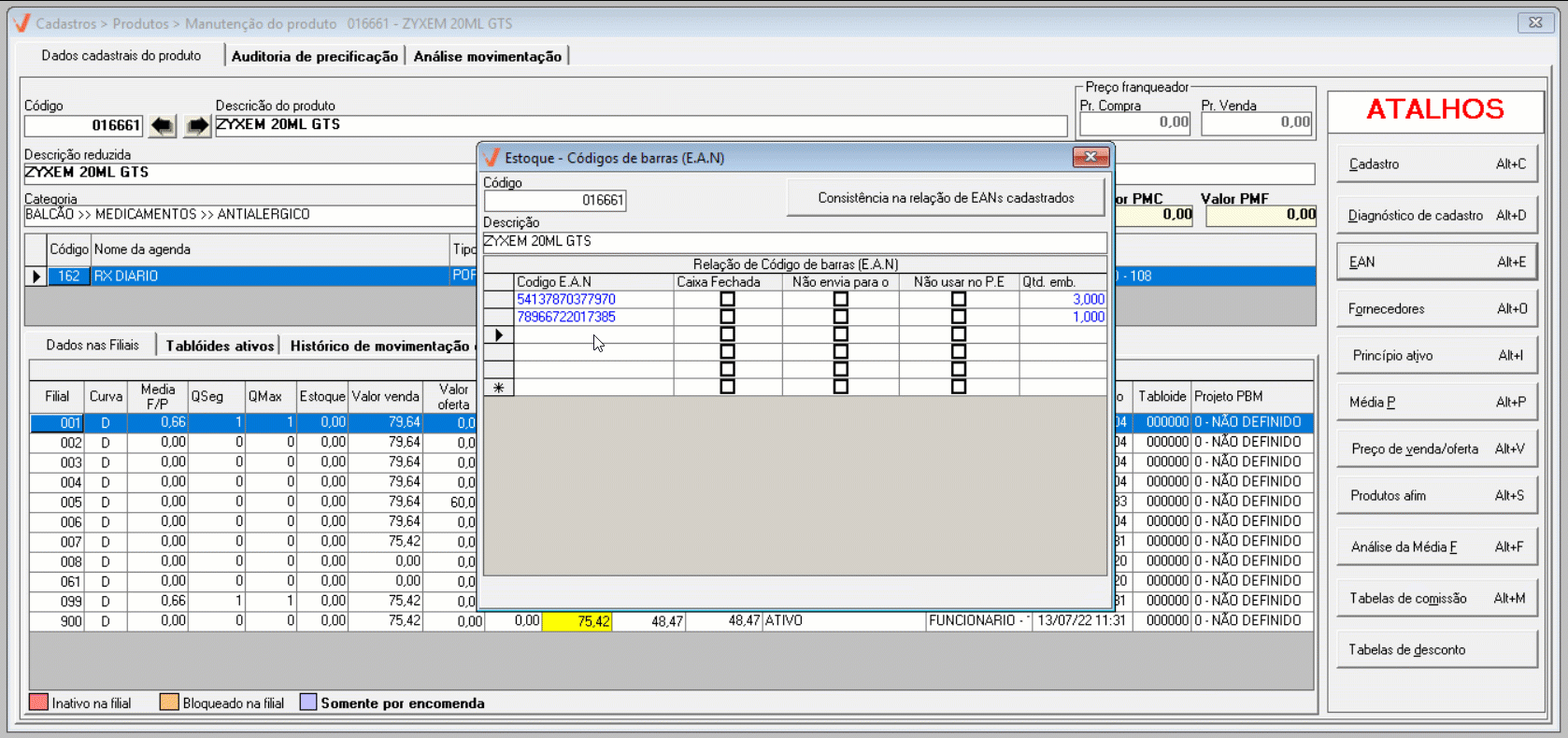Select the Tablóides ativos tab
Viewport: 1568px width, 738px height.
pos(221,347)
